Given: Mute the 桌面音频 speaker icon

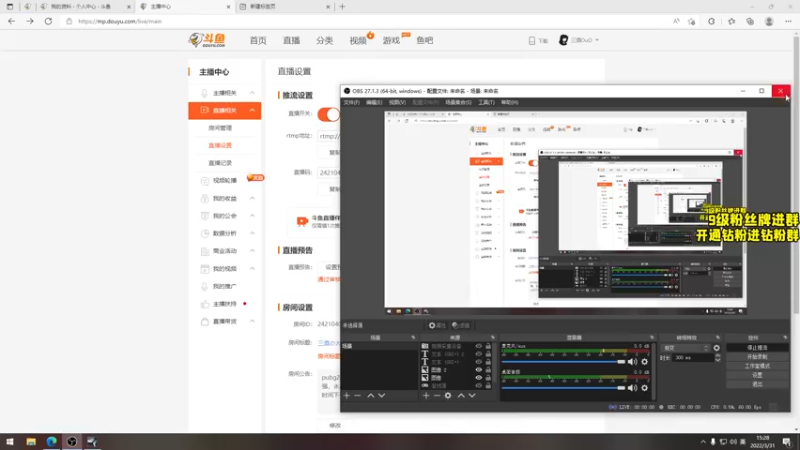Looking at the screenshot, I should pyautogui.click(x=632, y=388).
